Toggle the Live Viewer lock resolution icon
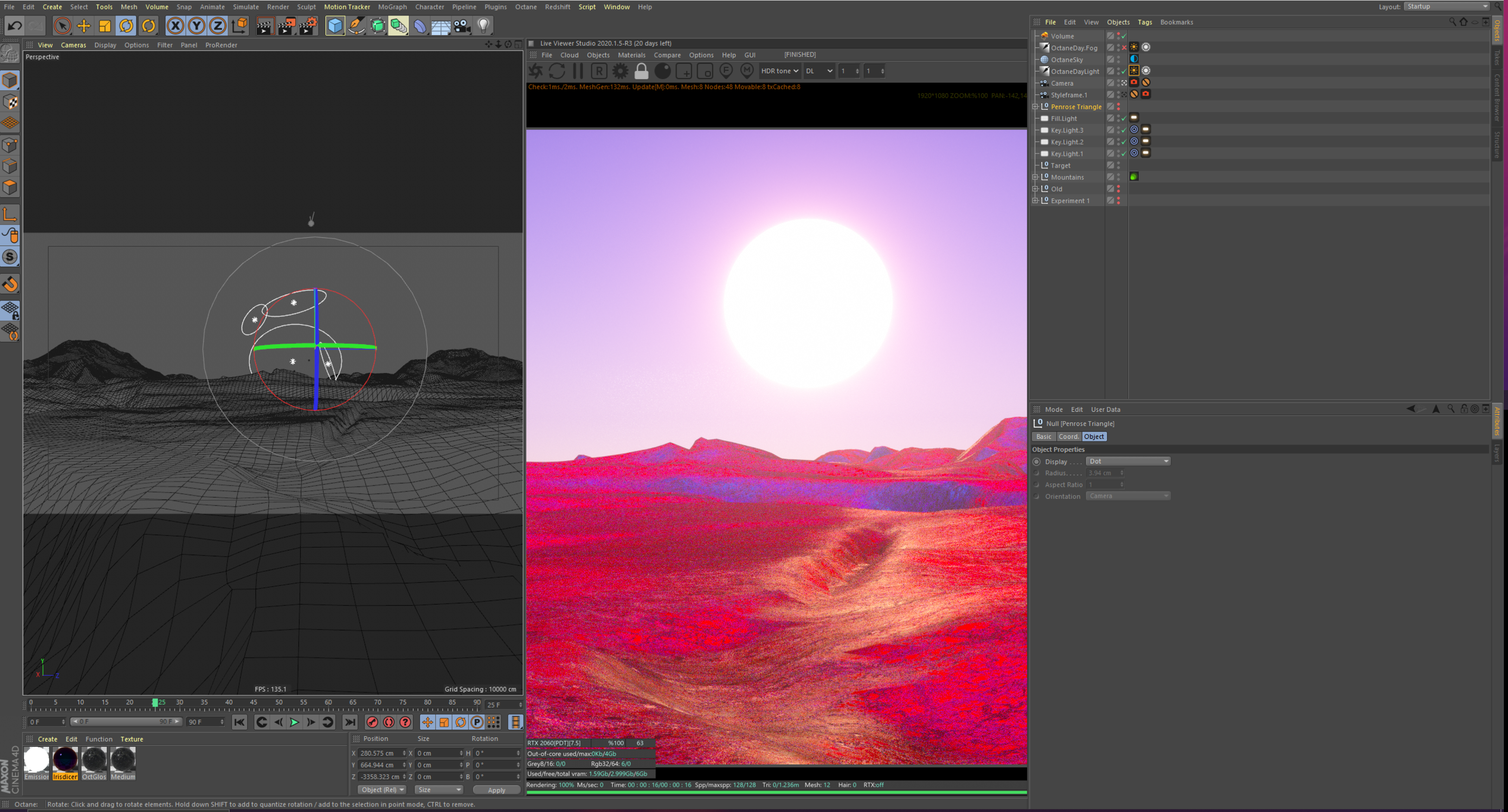1508x812 pixels. 642,71
